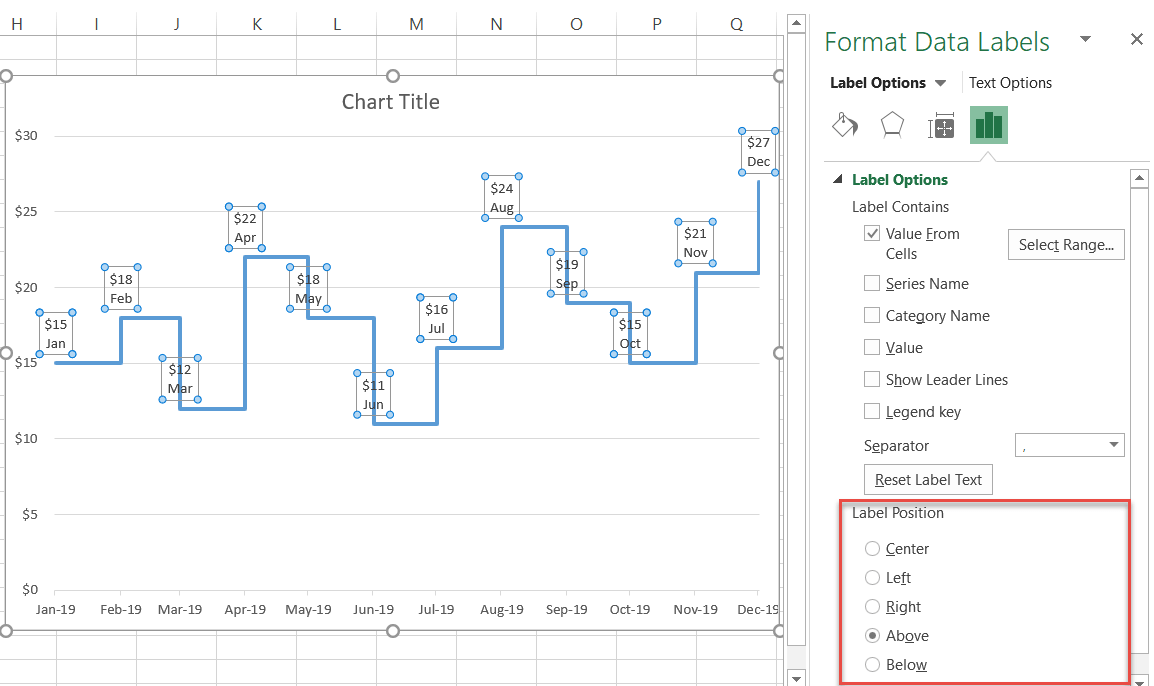Image resolution: width=1154 pixels, height=686 pixels.
Task: Click the Select Range button
Action: pyautogui.click(x=1066, y=244)
